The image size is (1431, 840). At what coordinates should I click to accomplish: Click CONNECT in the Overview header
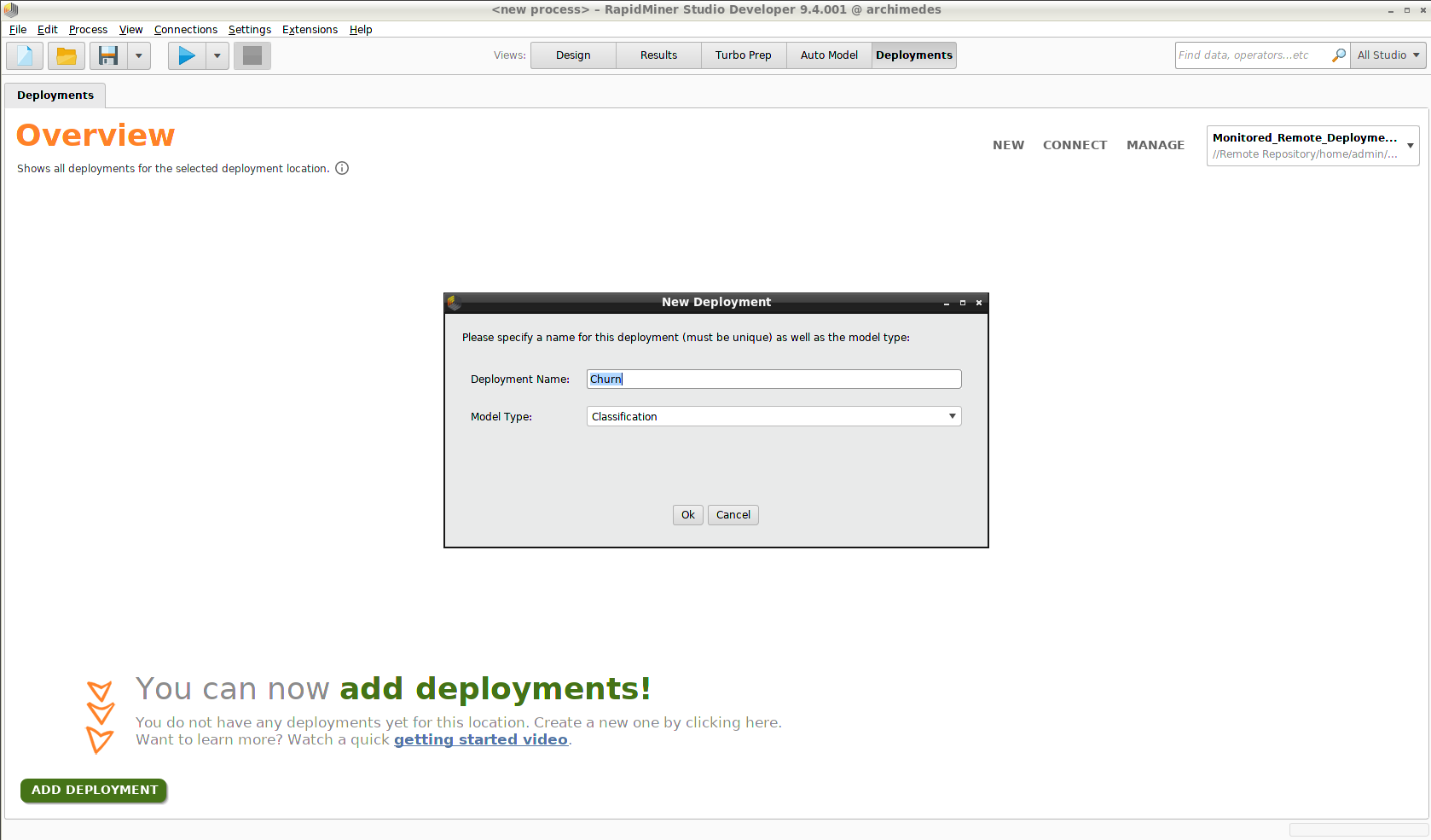pos(1075,145)
